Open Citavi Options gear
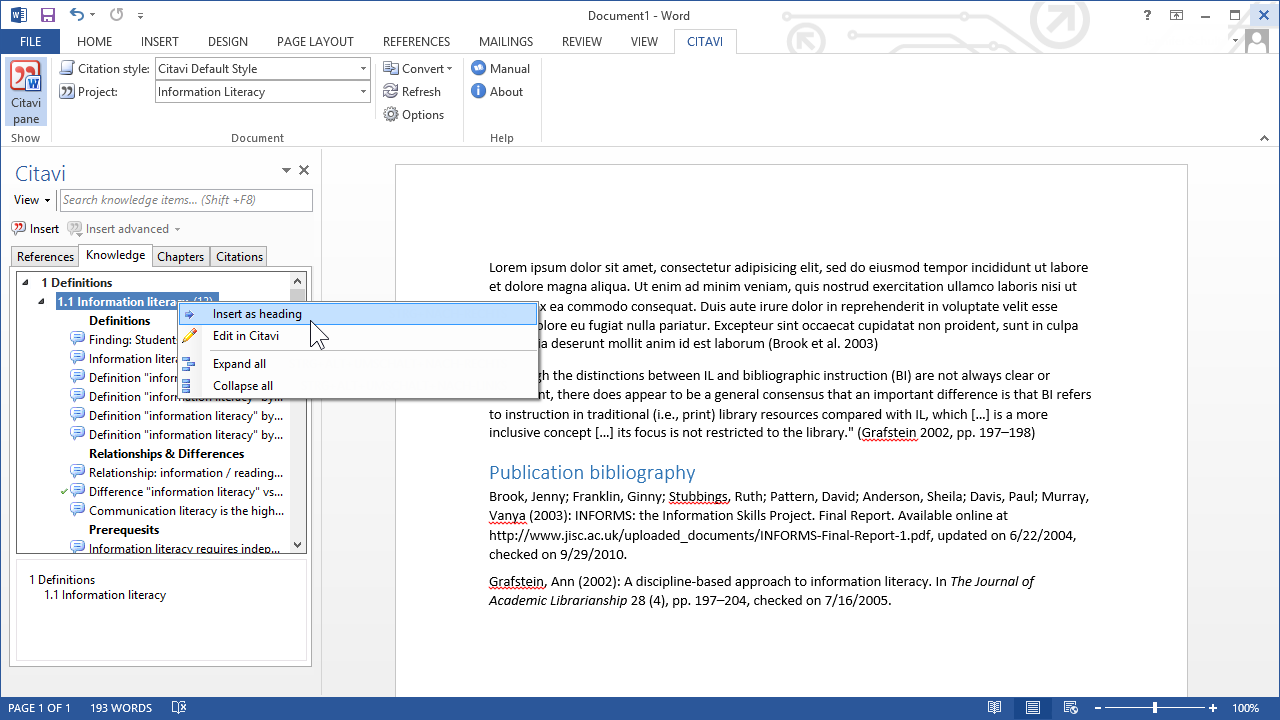Screen dimensions: 1280x720 click(414, 114)
